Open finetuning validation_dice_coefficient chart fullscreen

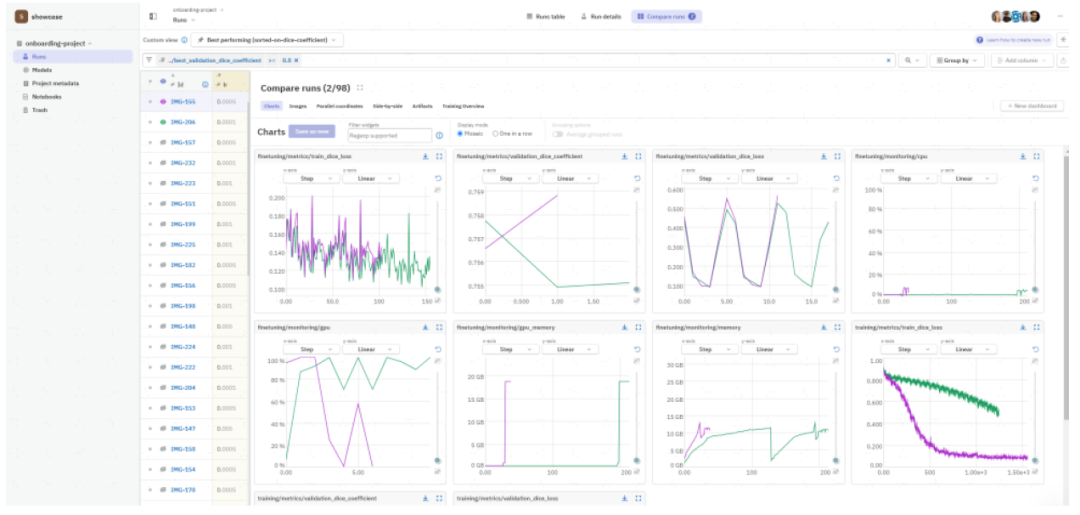[638, 156]
